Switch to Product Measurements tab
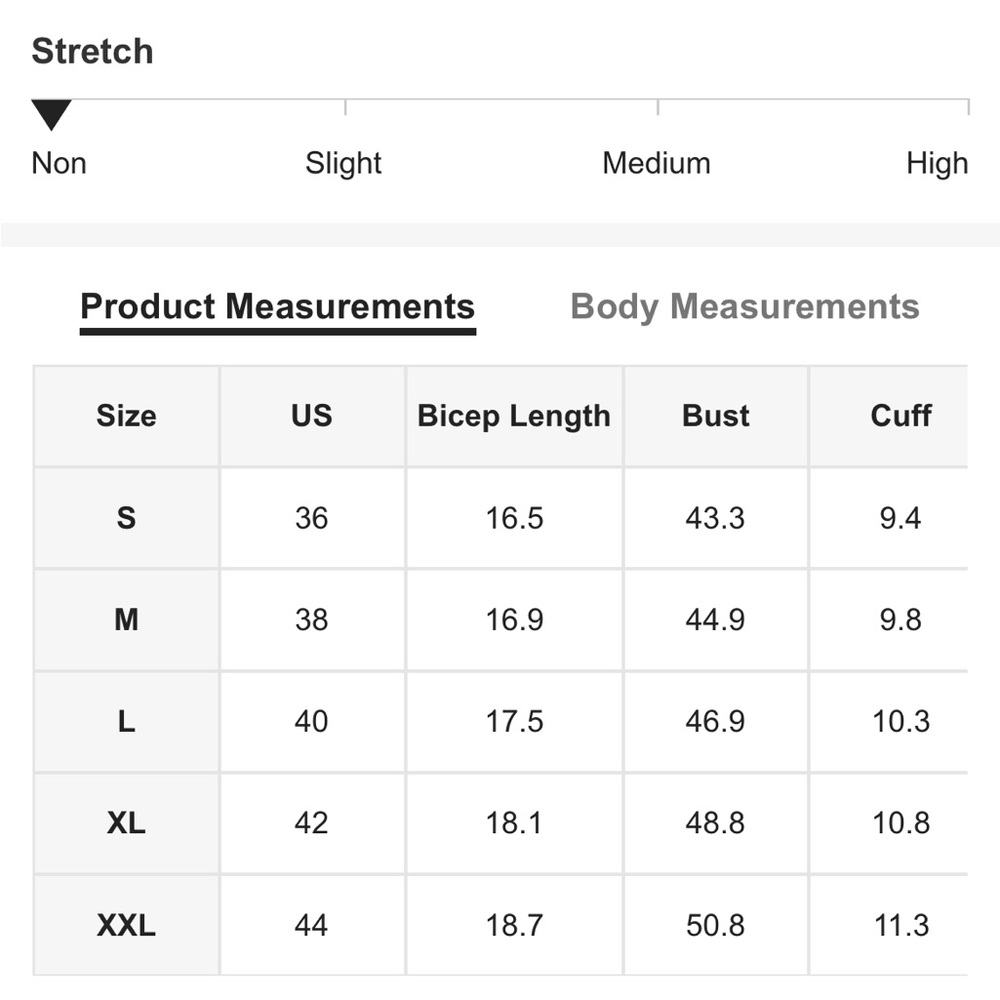Image resolution: width=1000 pixels, height=1000 pixels. [277, 306]
